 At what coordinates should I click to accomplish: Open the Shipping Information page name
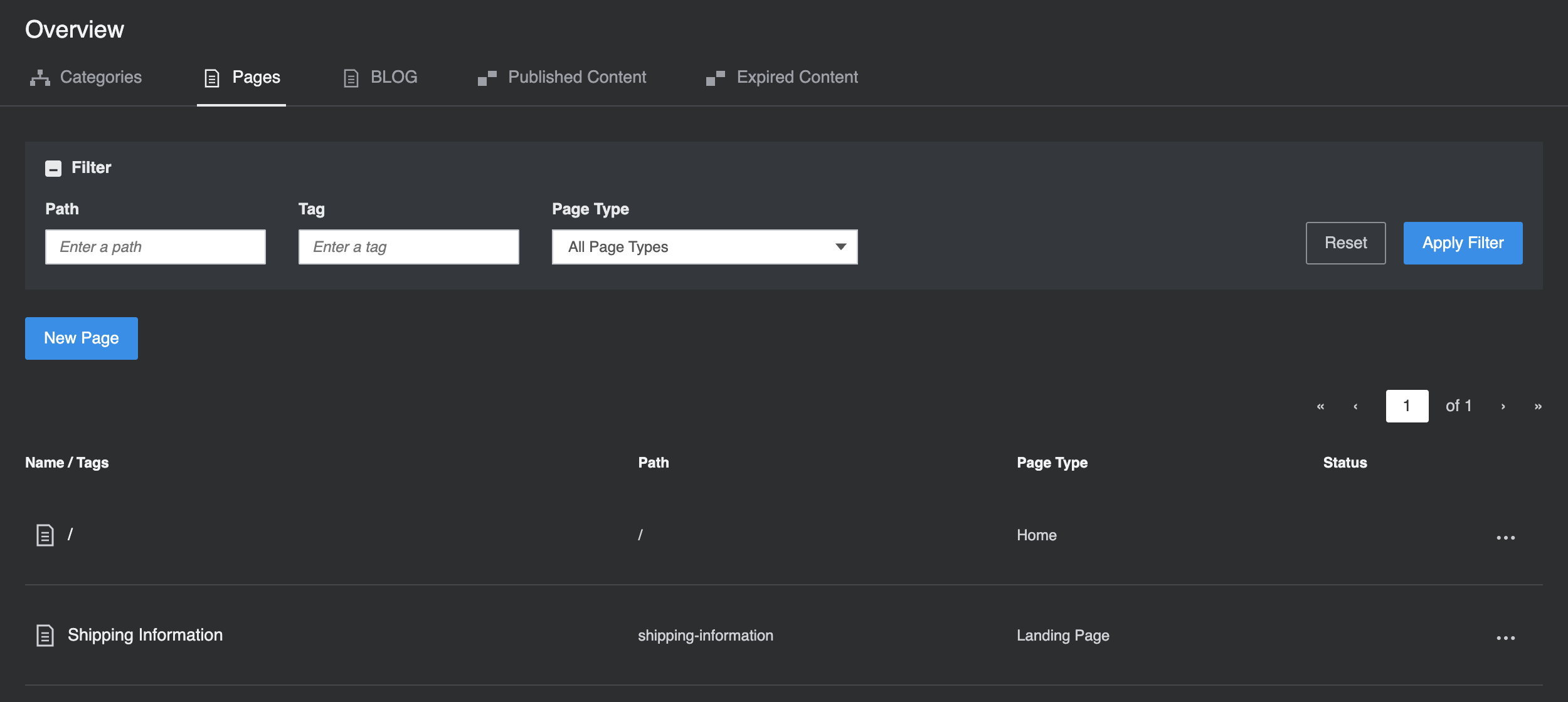coord(145,635)
